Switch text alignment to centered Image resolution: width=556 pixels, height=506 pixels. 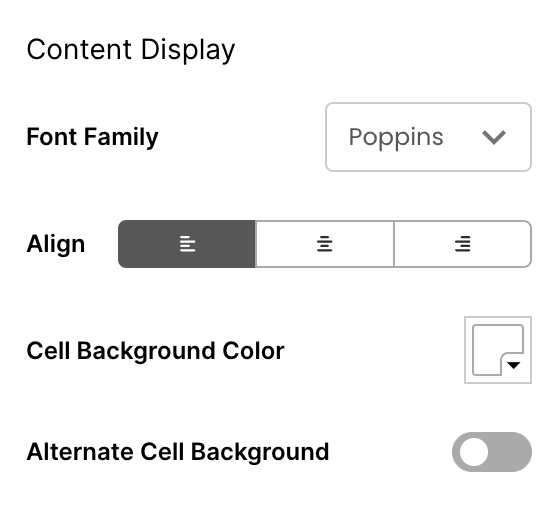coord(324,244)
